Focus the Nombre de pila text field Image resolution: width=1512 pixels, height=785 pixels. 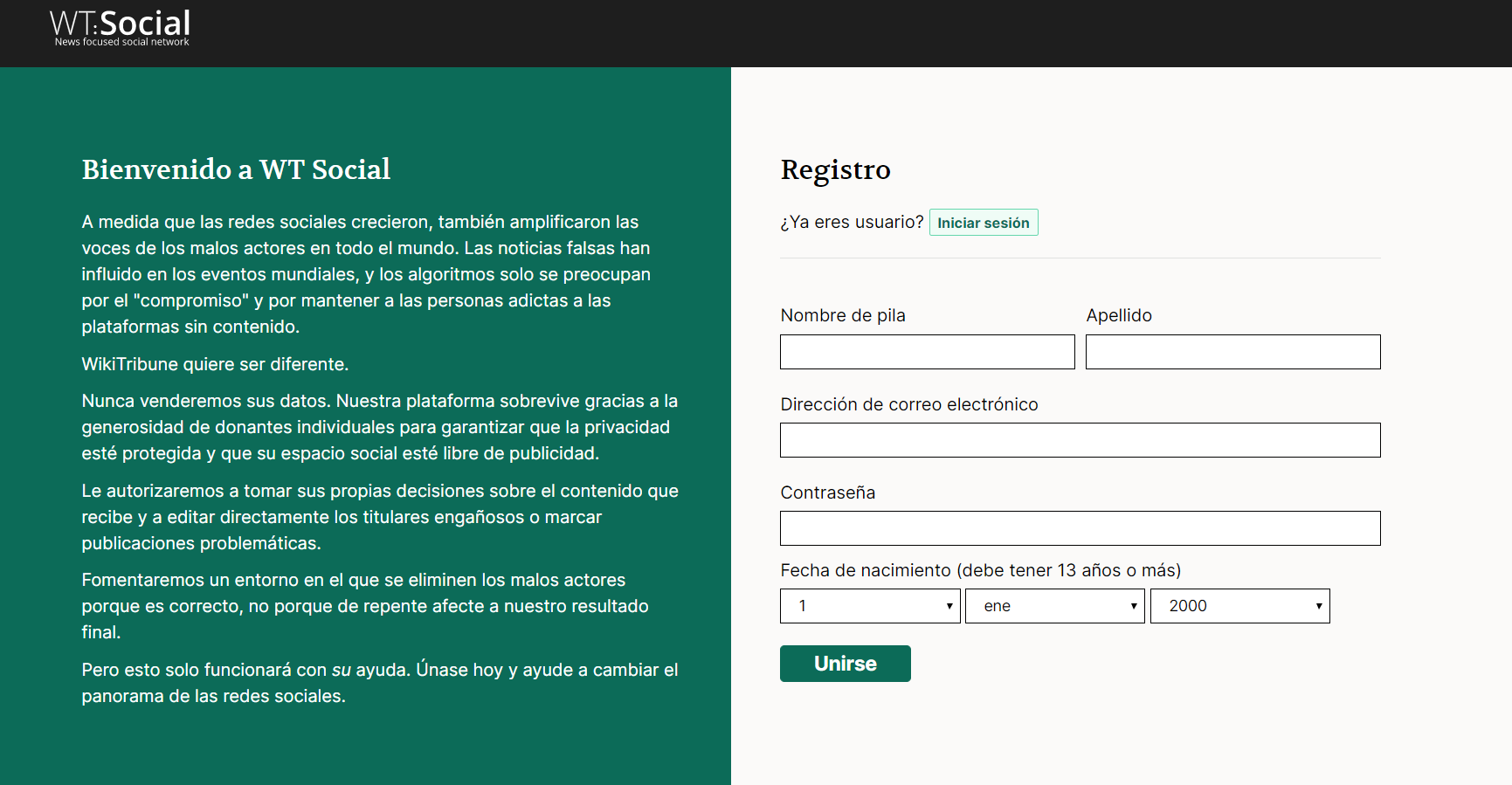(x=927, y=352)
